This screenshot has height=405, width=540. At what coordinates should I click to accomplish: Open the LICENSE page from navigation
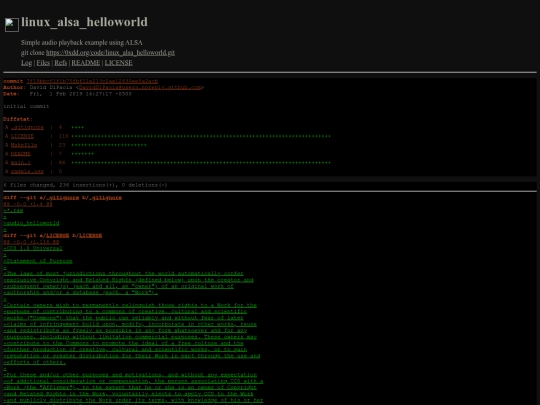118,63
